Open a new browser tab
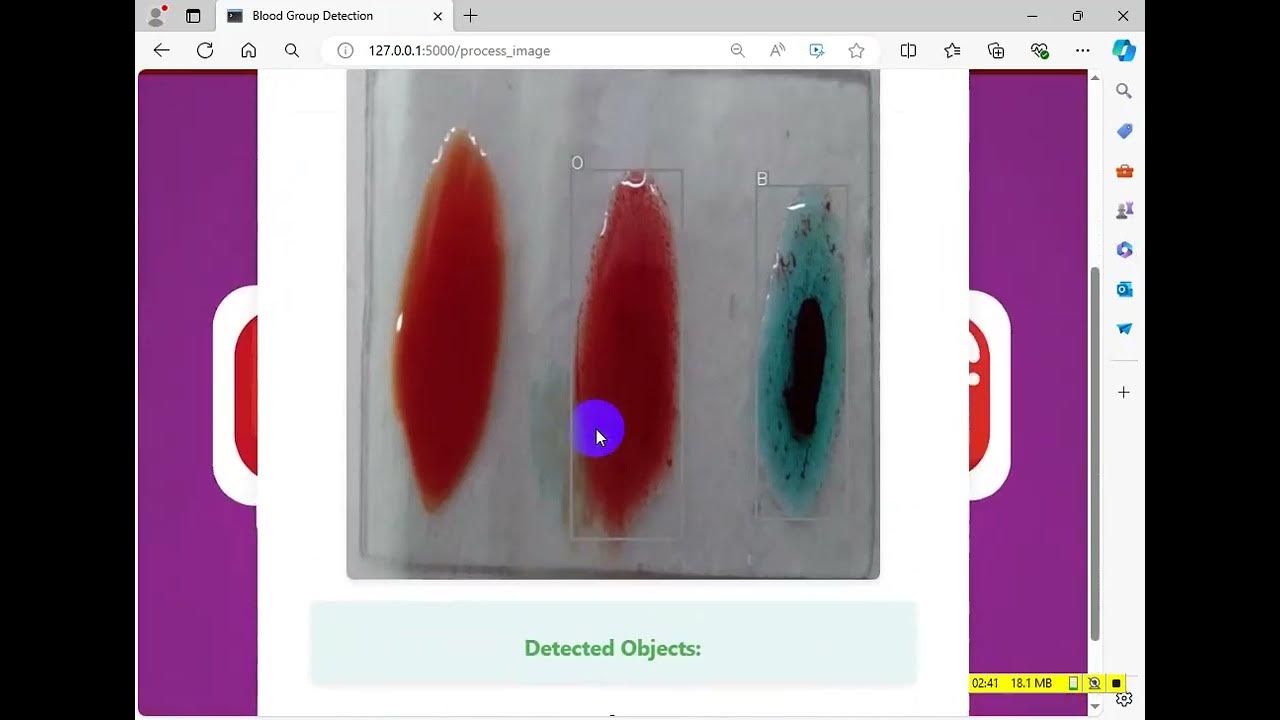This screenshot has height=720, width=1280. coord(470,16)
